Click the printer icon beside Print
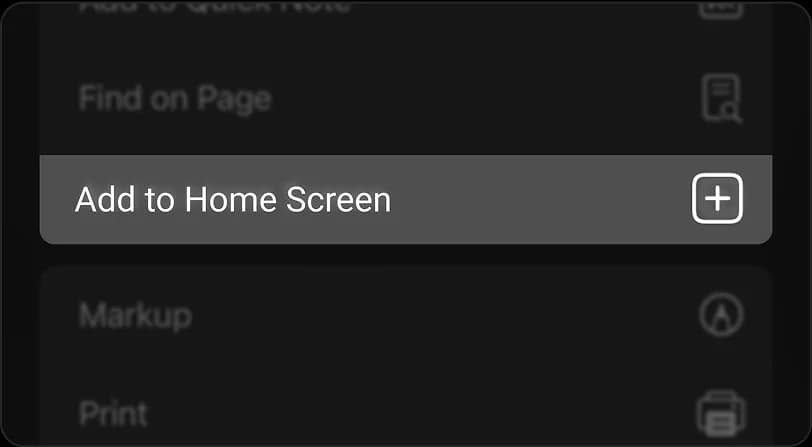Image resolution: width=812 pixels, height=447 pixels. 721,414
